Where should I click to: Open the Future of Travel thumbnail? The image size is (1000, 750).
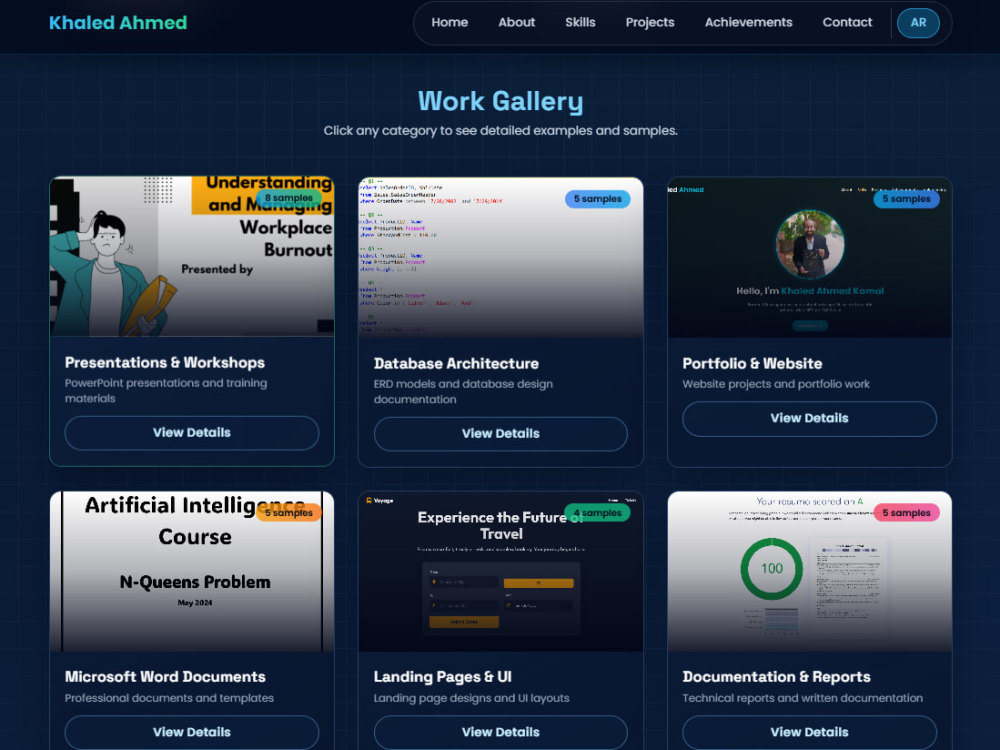click(500, 571)
